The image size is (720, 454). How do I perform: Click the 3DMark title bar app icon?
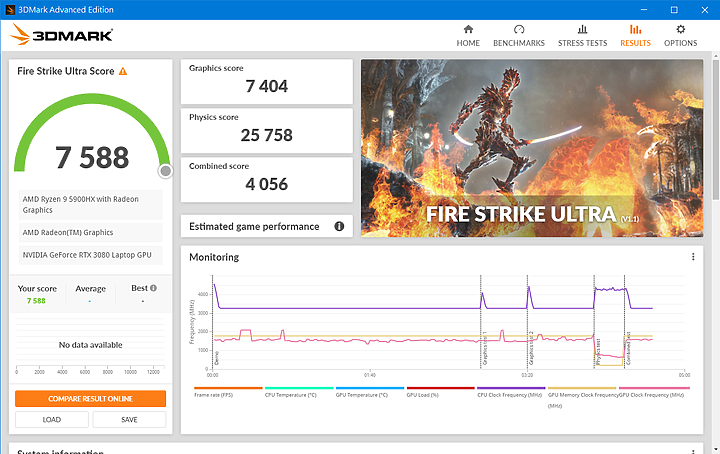coord(10,10)
